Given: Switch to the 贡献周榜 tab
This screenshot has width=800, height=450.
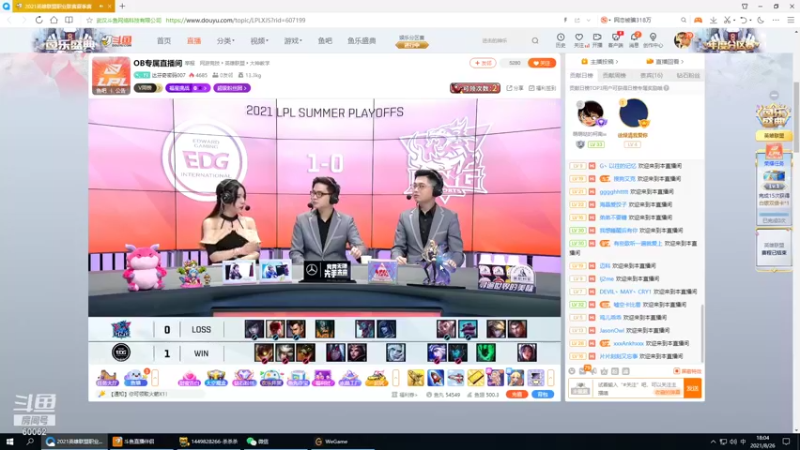Looking at the screenshot, I should (614, 76).
